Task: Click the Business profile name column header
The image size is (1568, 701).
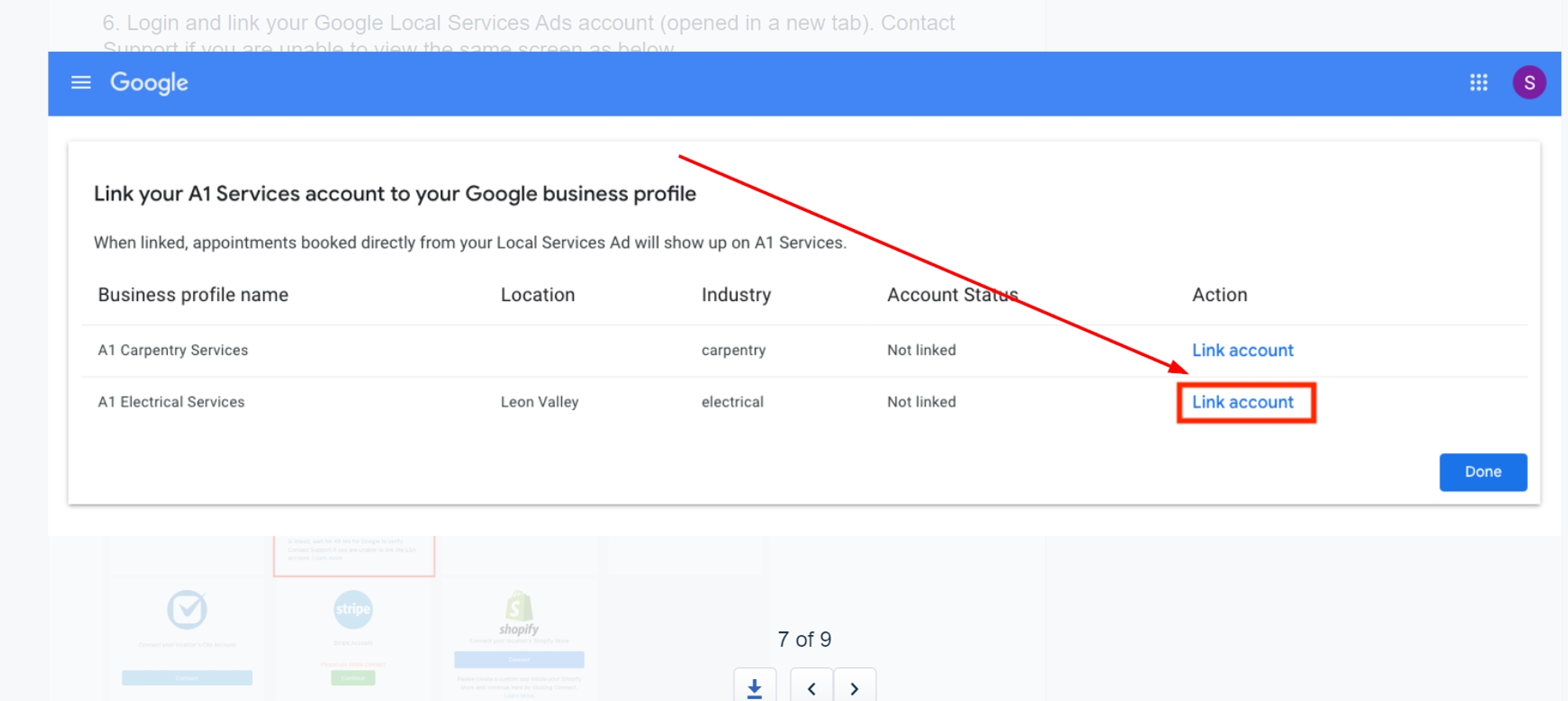Action: click(x=193, y=295)
